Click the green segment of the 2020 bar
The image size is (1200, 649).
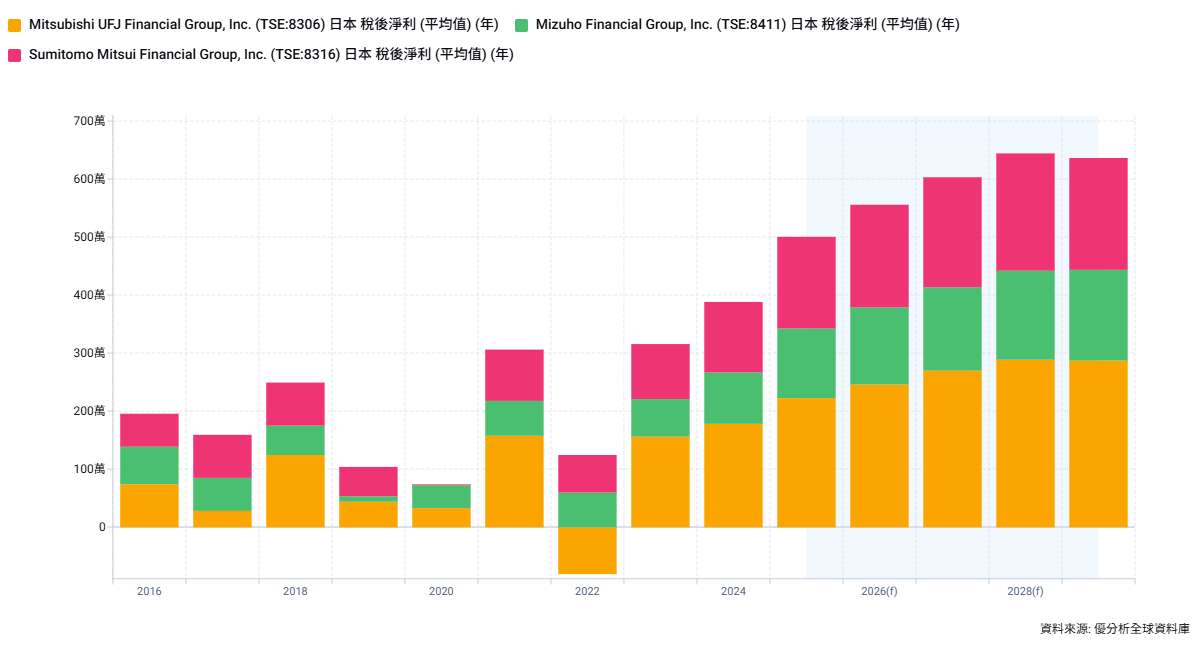[441, 496]
